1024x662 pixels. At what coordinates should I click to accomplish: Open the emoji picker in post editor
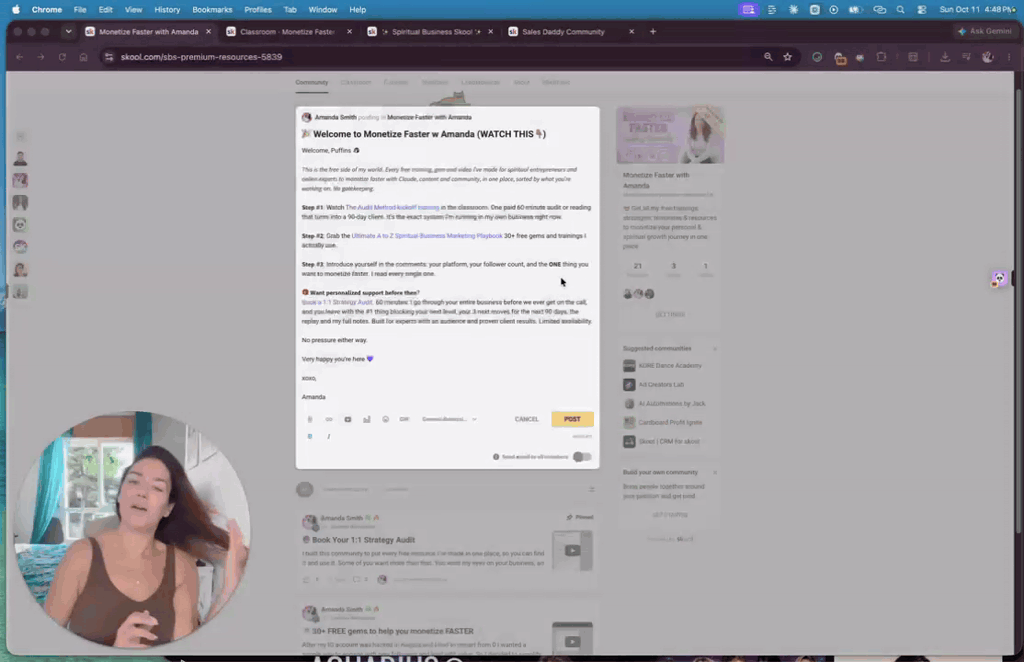pyautogui.click(x=386, y=419)
